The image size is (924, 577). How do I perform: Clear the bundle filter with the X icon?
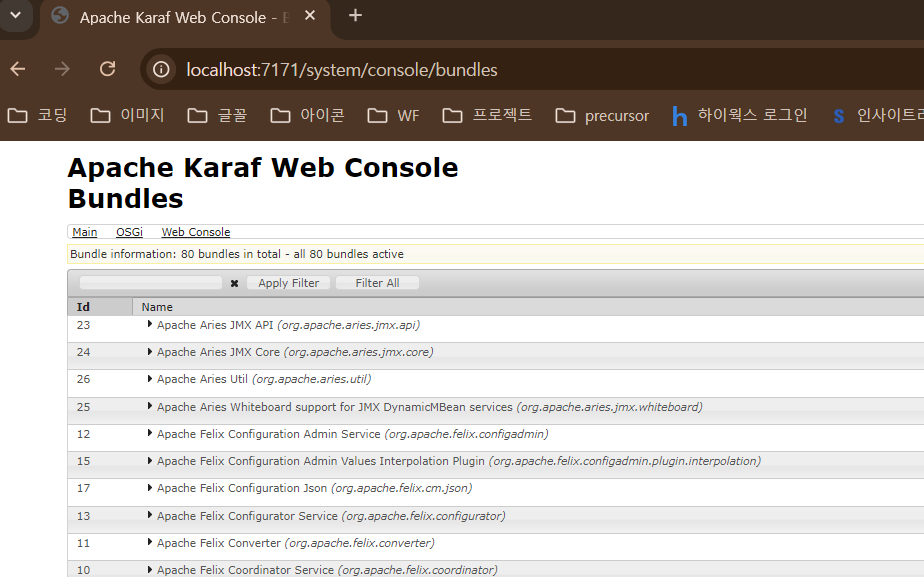[x=235, y=283]
